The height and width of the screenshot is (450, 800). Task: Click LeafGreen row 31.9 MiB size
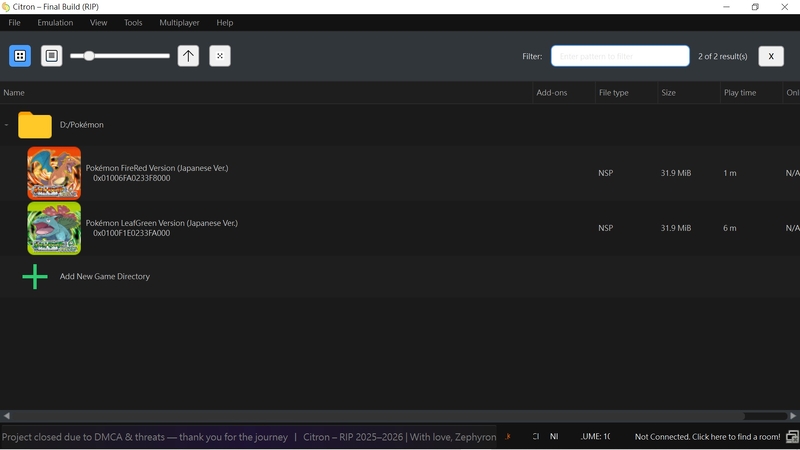tap(676, 228)
